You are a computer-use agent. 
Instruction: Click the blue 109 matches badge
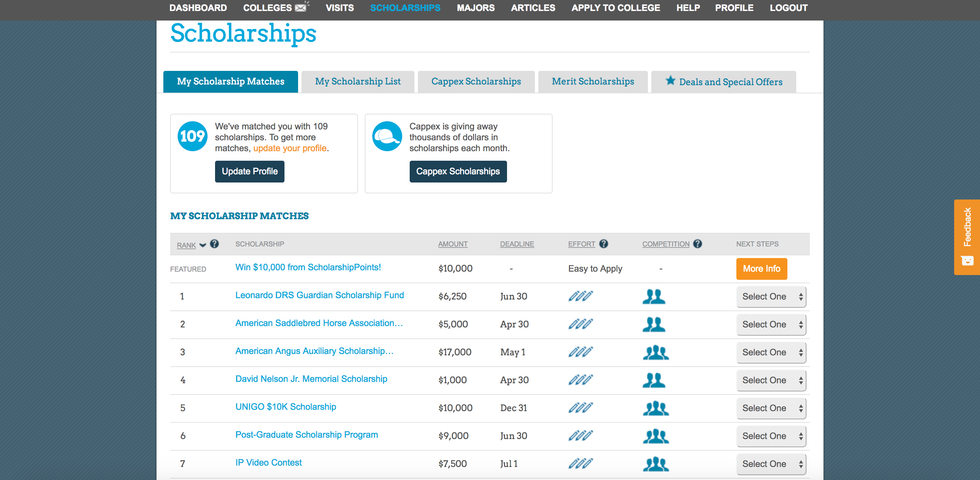tap(192, 137)
